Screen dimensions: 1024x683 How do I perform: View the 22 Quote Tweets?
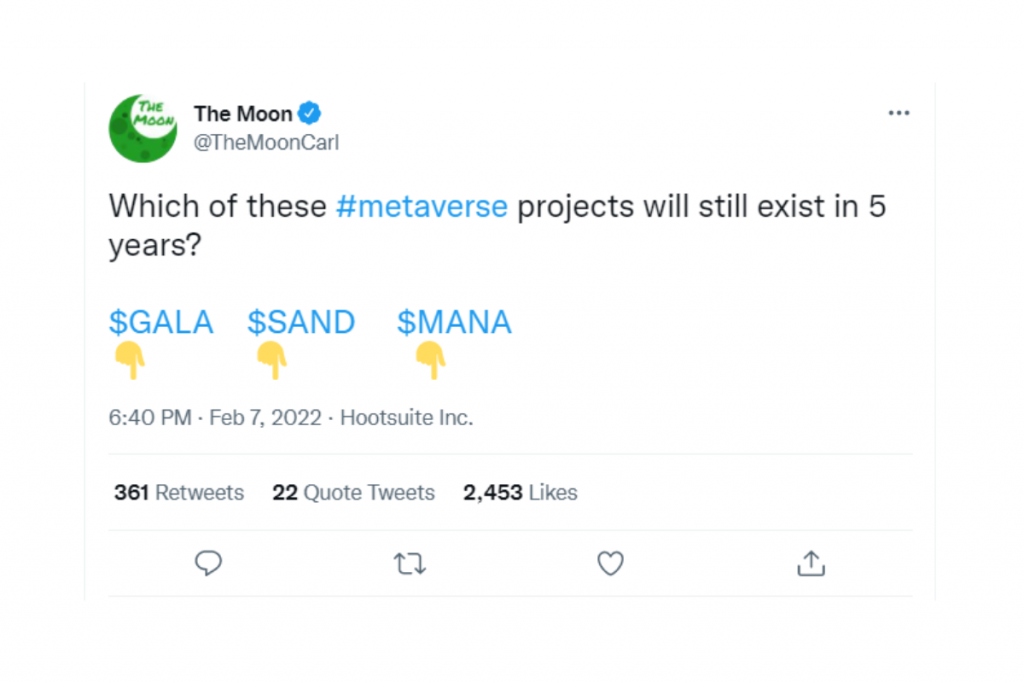point(353,492)
